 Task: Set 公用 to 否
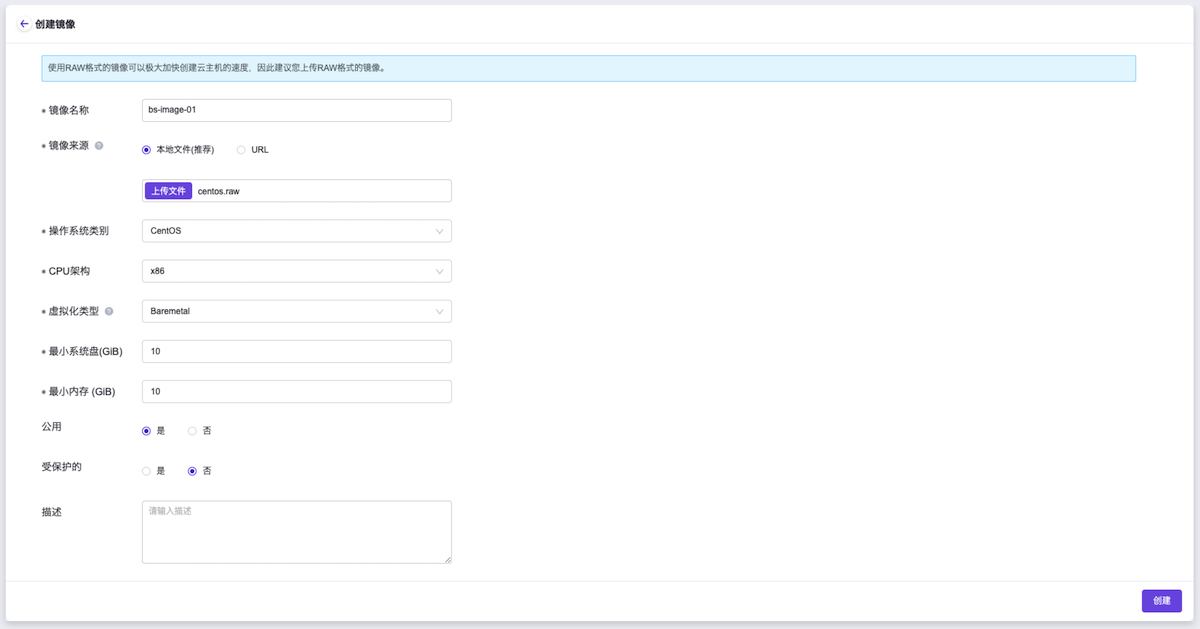click(192, 431)
